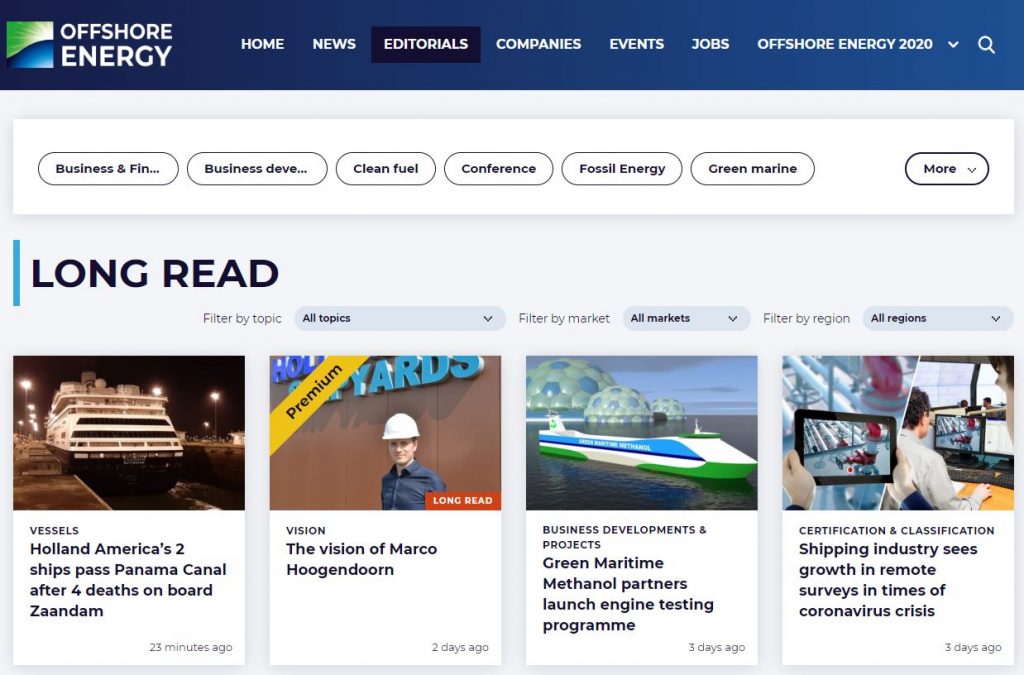Click the "Filter by topic" label
Image resolution: width=1024 pixels, height=675 pixels.
[242, 318]
